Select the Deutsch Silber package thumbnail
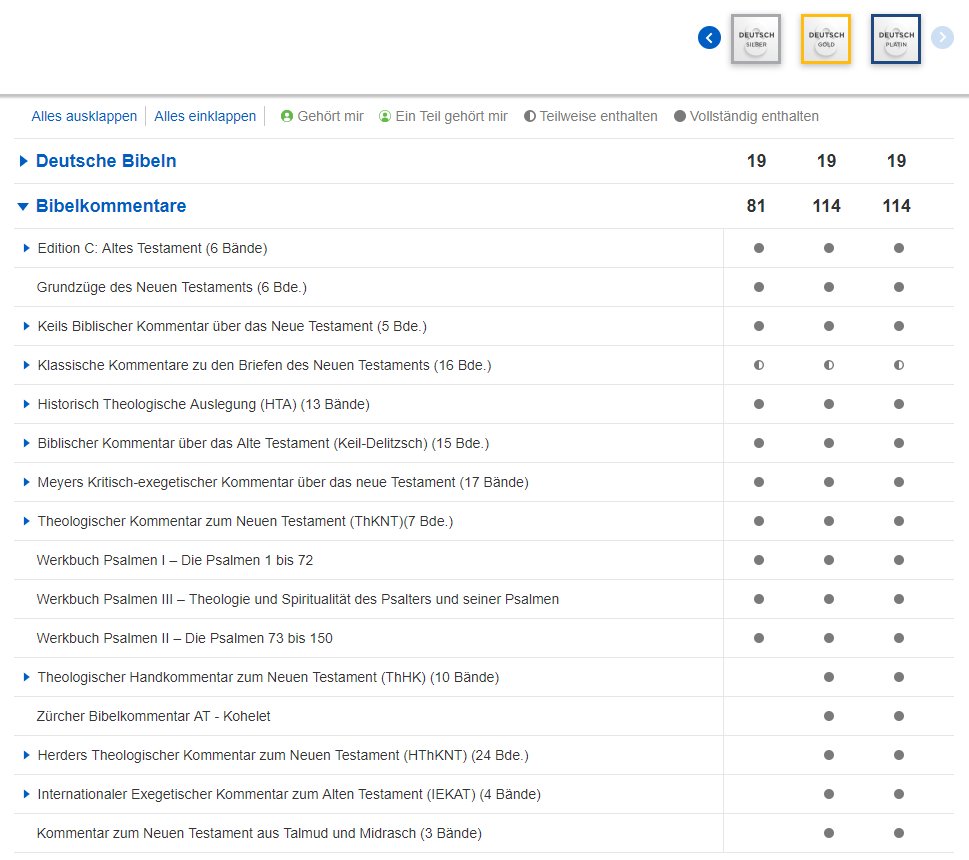Viewport: 969px width, 860px height. pyautogui.click(x=756, y=39)
